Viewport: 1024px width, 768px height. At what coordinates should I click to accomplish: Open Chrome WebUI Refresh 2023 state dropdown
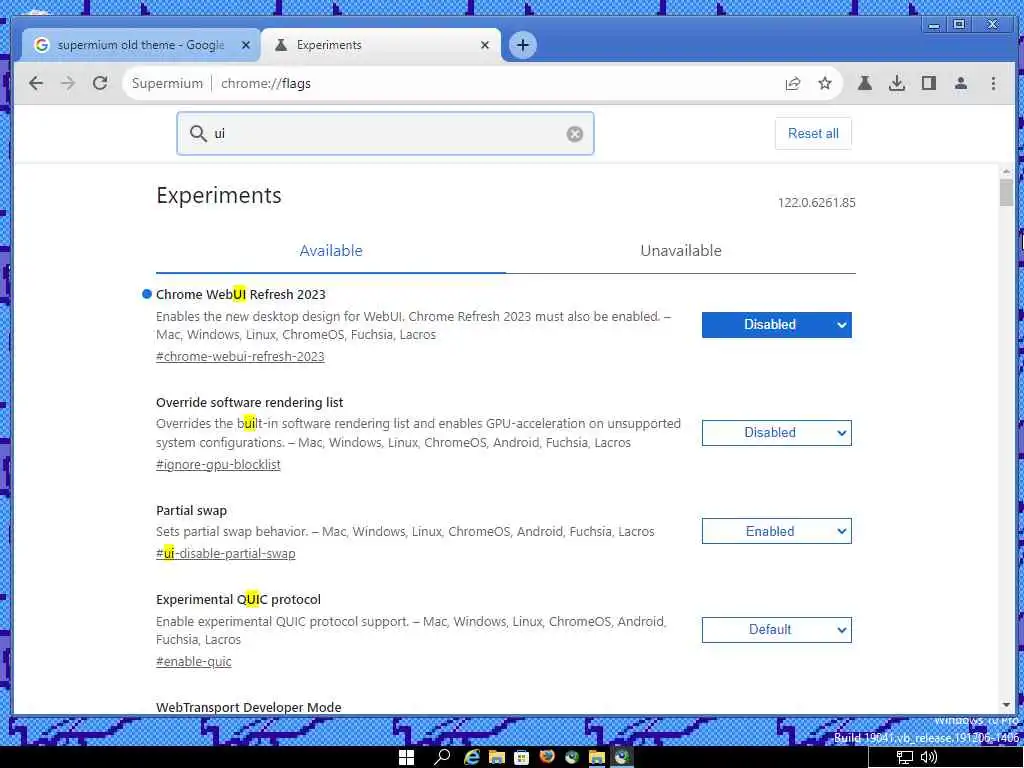click(x=776, y=325)
